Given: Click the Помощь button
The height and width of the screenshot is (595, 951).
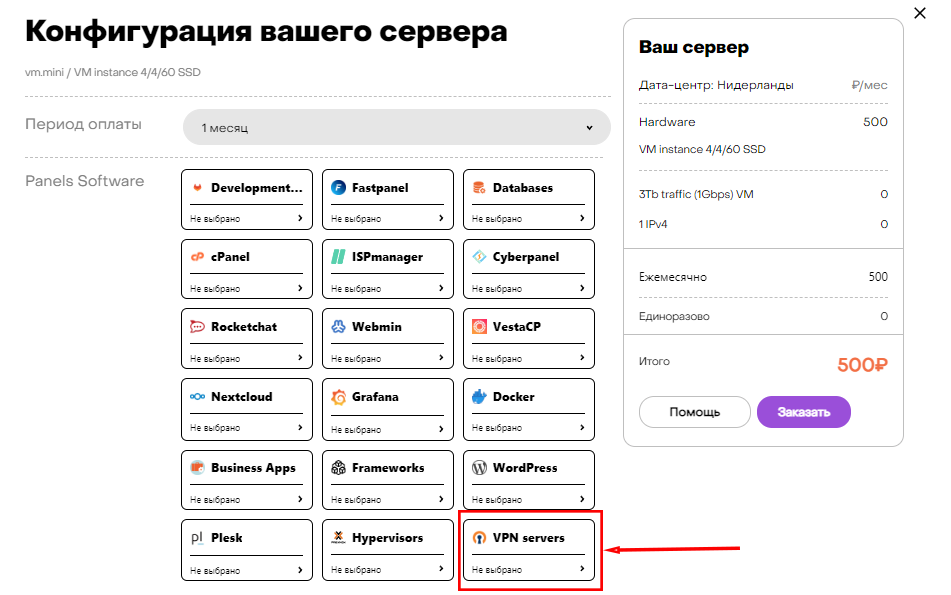Looking at the screenshot, I should click(x=694, y=412).
